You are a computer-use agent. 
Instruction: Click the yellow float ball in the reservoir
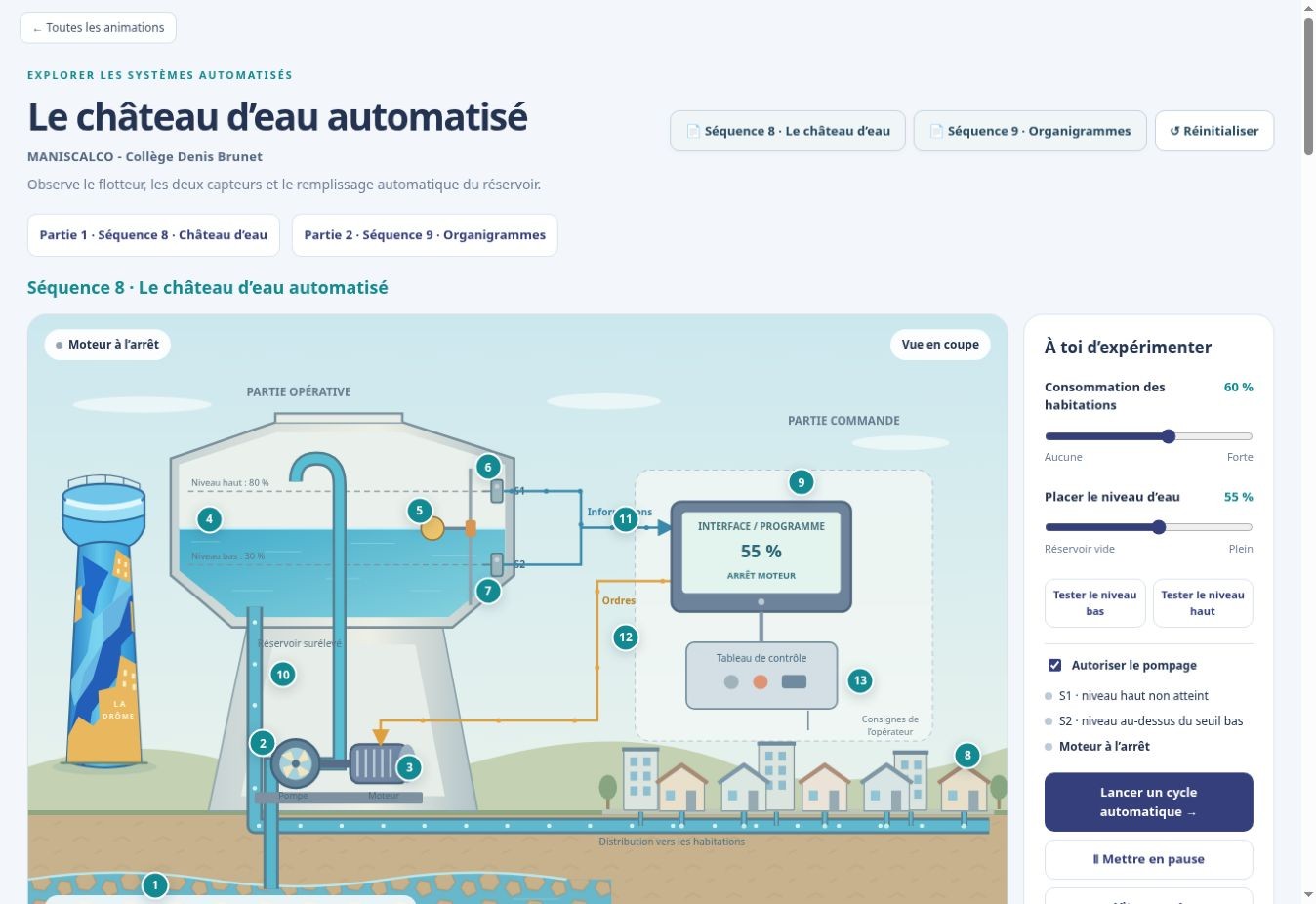coord(432,528)
